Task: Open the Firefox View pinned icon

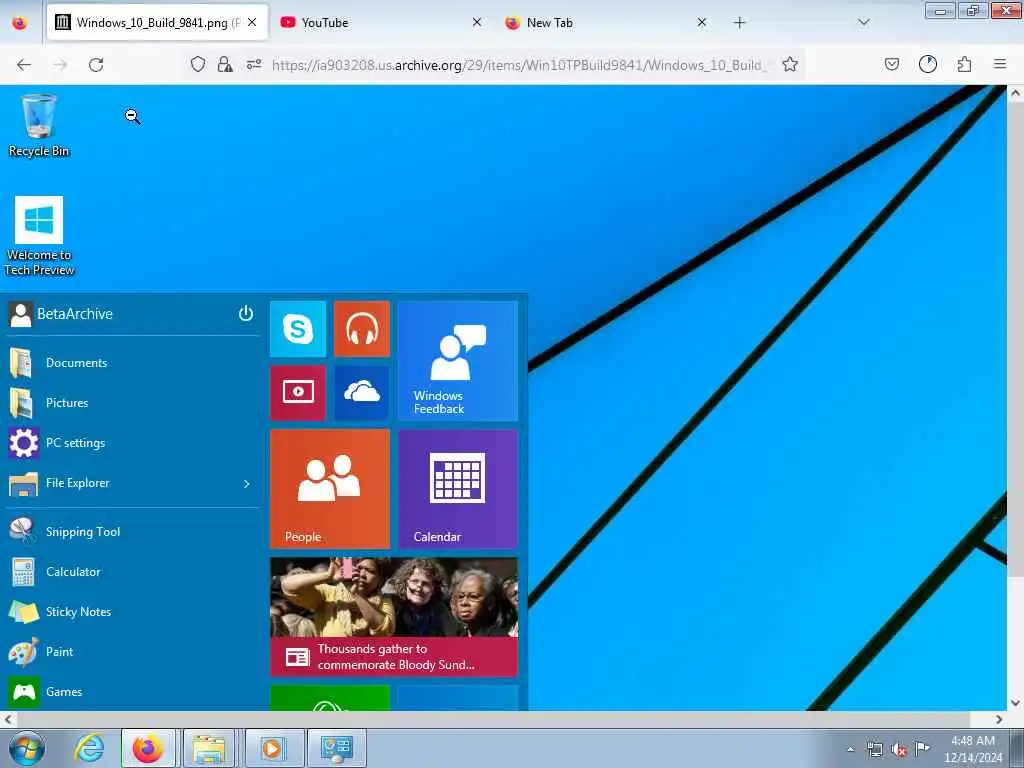Action: pos(20,23)
